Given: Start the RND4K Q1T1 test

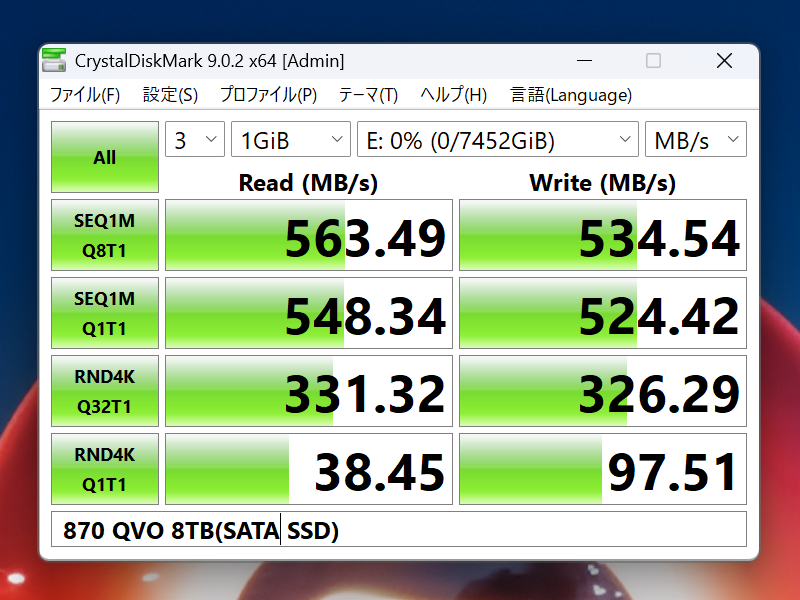Looking at the screenshot, I should 105,469.
